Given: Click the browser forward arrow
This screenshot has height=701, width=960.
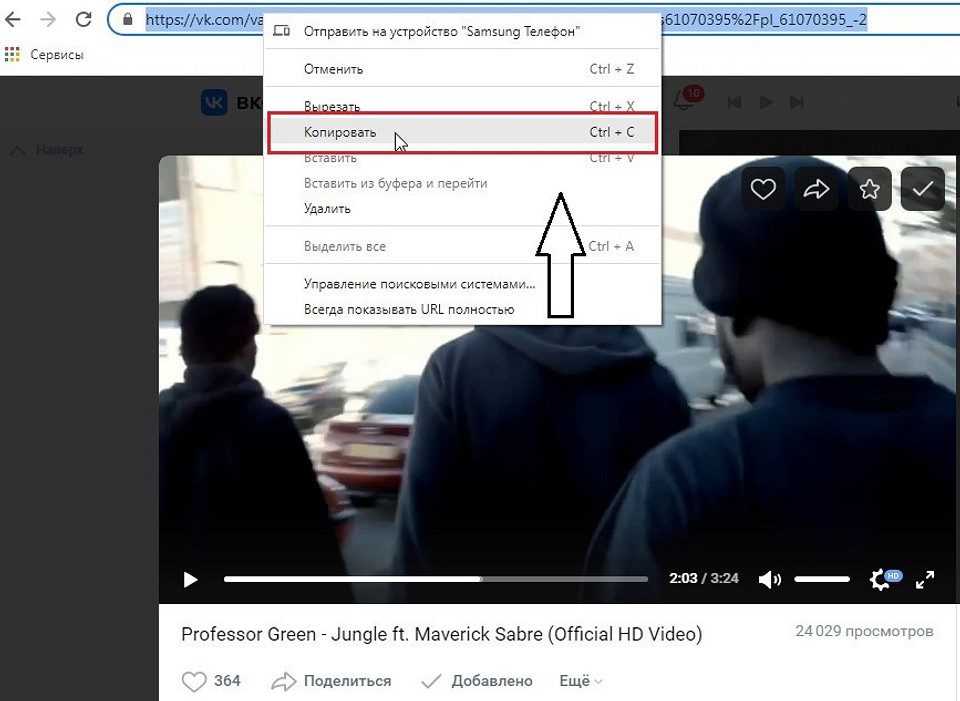Looking at the screenshot, I should pyautogui.click(x=48, y=20).
